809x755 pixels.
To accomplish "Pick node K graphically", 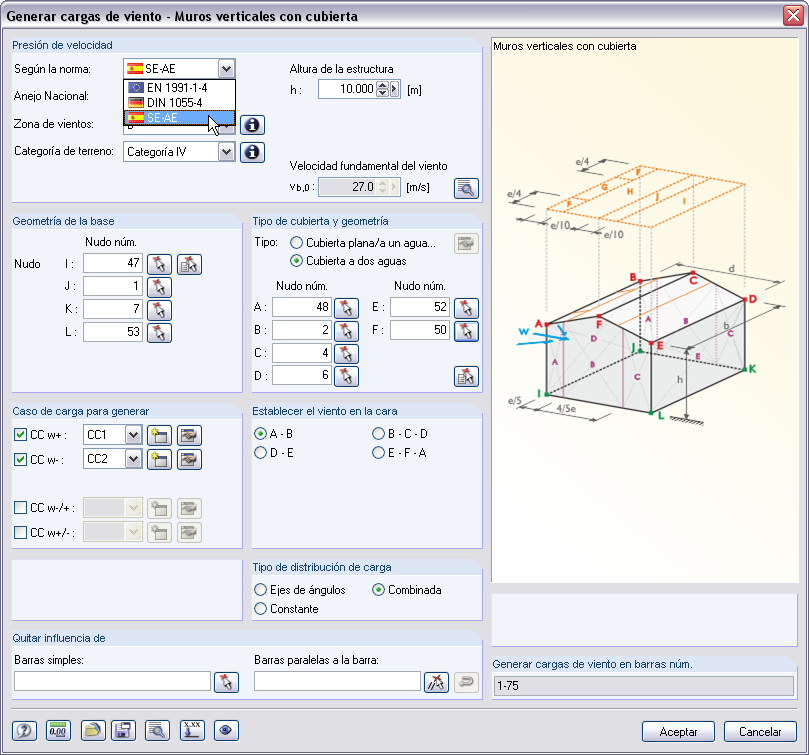I will [x=159, y=310].
